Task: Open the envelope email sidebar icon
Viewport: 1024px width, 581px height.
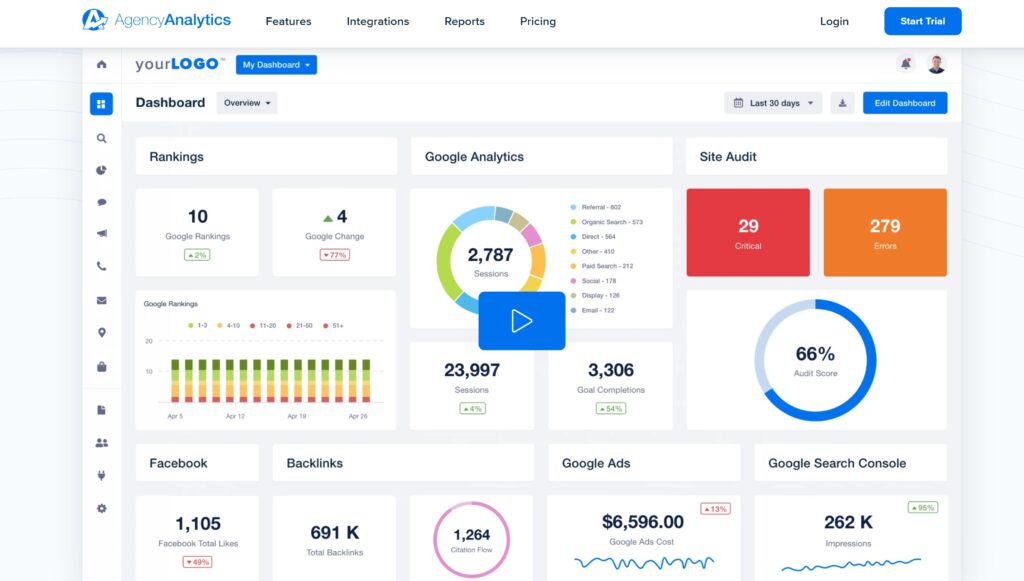Action: click(101, 300)
